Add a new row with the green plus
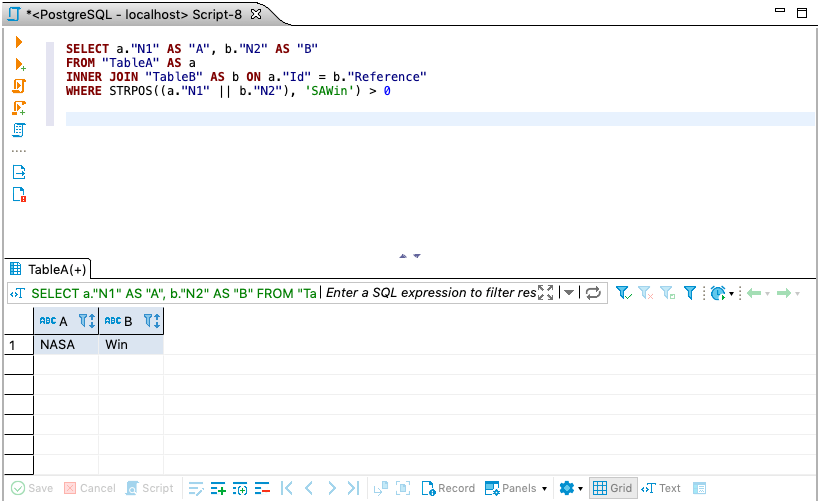The width and height of the screenshot is (818, 501). (218, 488)
